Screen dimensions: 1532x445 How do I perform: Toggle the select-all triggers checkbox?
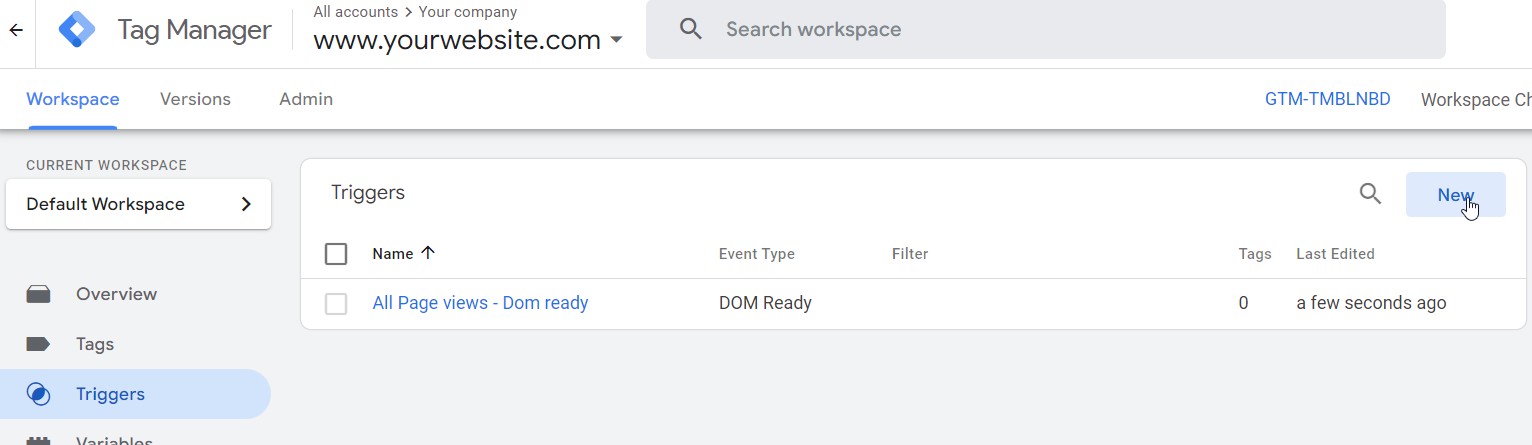(336, 254)
